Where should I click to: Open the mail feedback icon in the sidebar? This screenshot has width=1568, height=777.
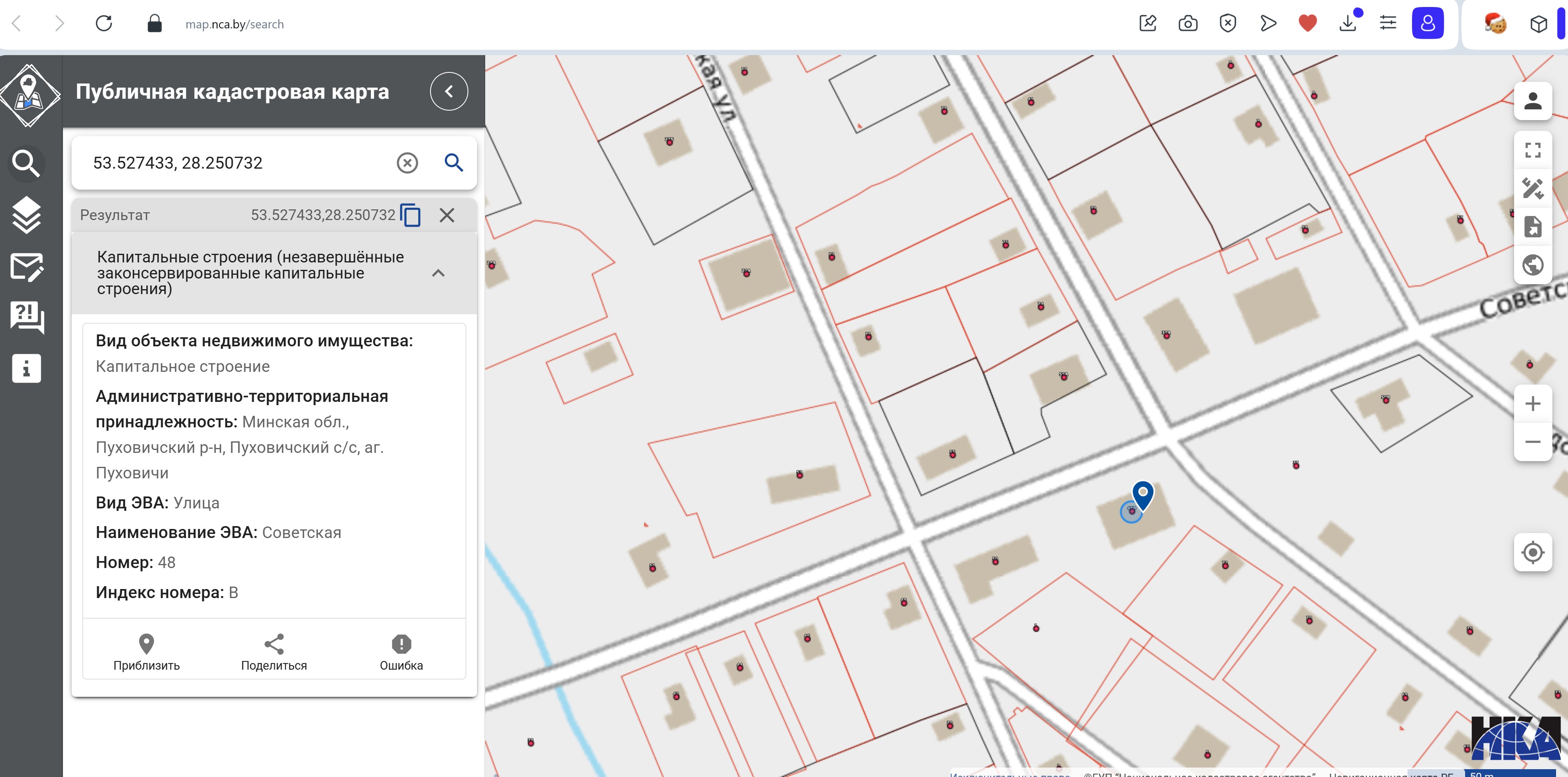point(26,267)
